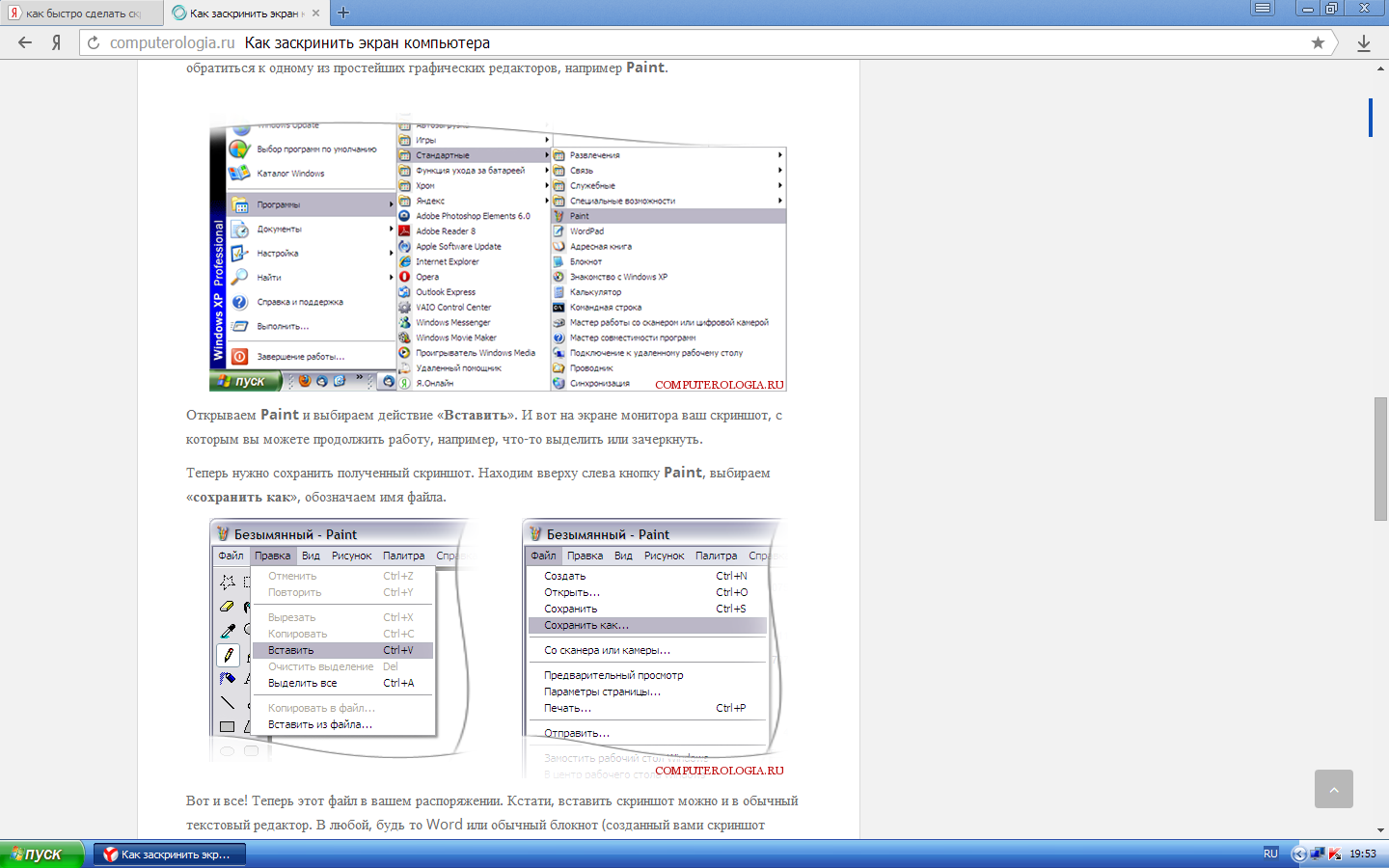Close the "Как заскринить экран" tab

click(x=315, y=14)
